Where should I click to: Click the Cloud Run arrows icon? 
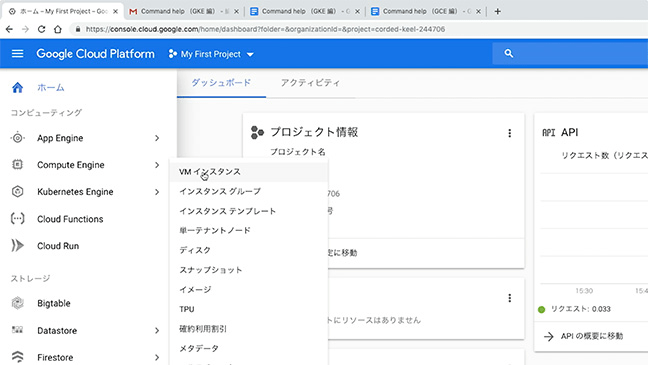click(17, 246)
